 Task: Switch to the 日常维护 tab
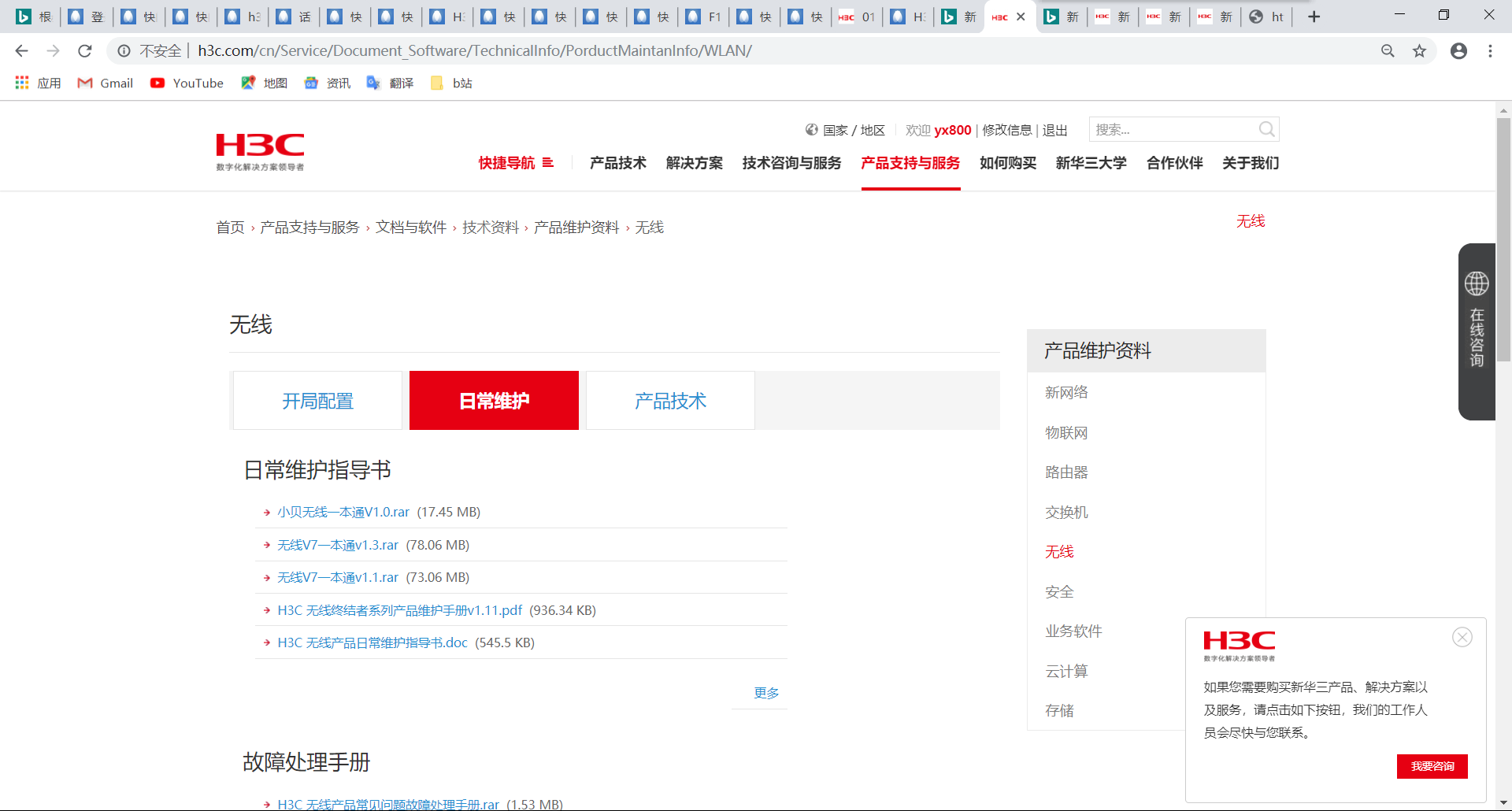click(494, 401)
